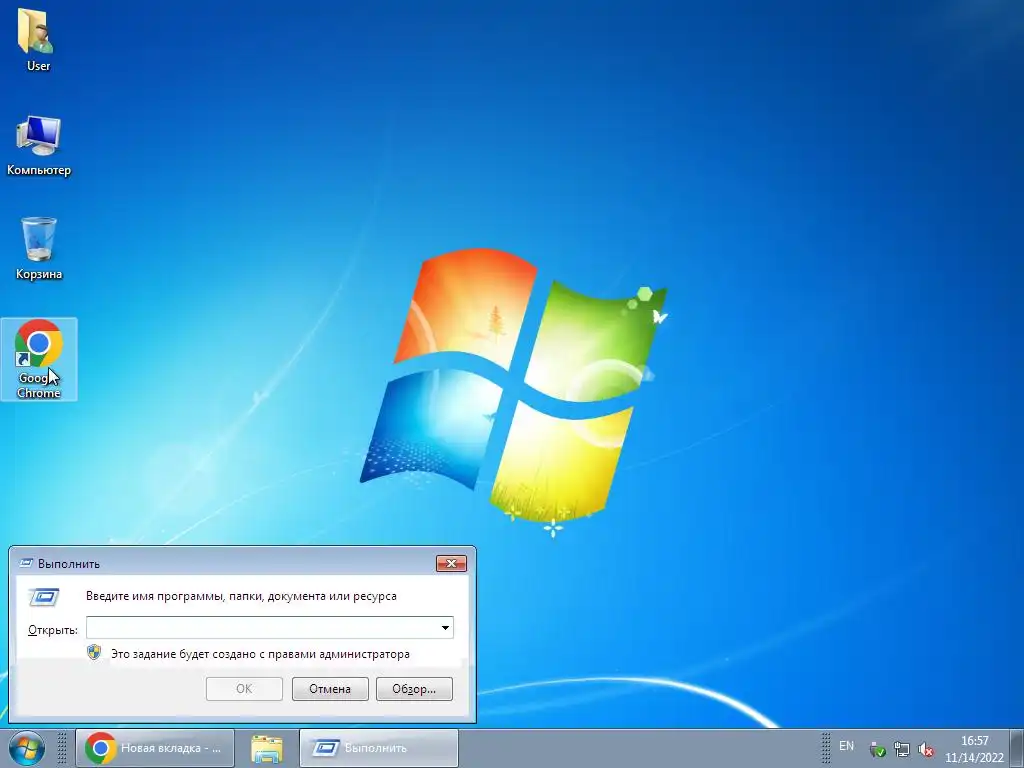Close the Выполнить dialog

pos(451,563)
